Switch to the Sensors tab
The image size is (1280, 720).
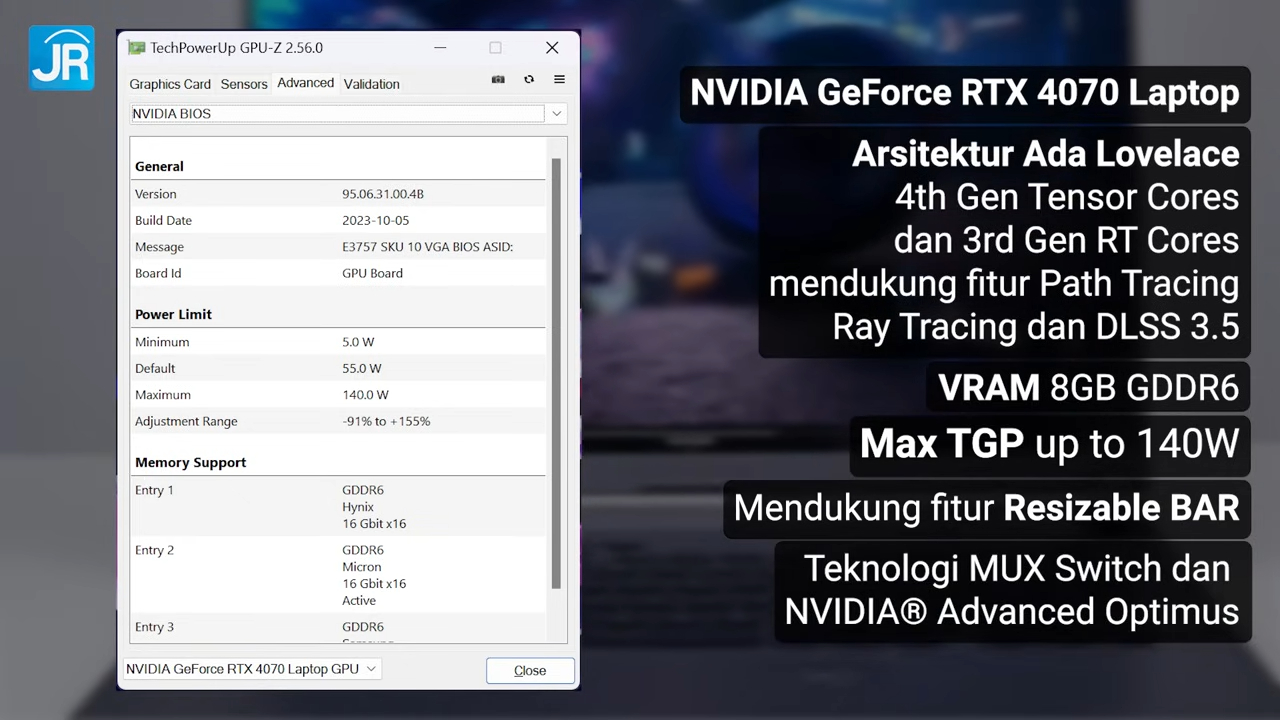pyautogui.click(x=243, y=83)
